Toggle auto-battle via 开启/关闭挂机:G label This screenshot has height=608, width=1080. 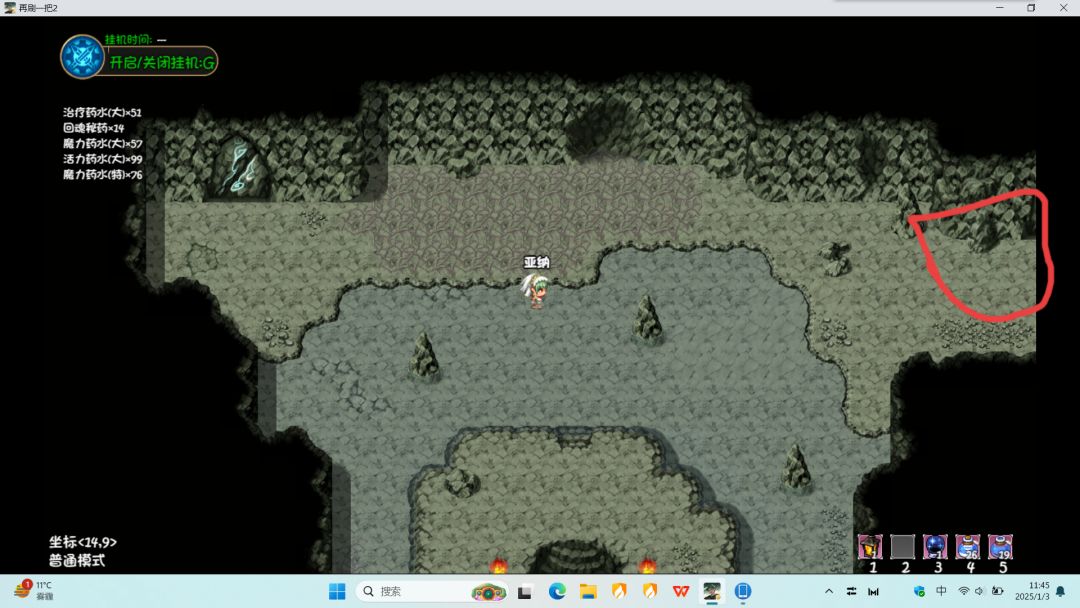(162, 63)
